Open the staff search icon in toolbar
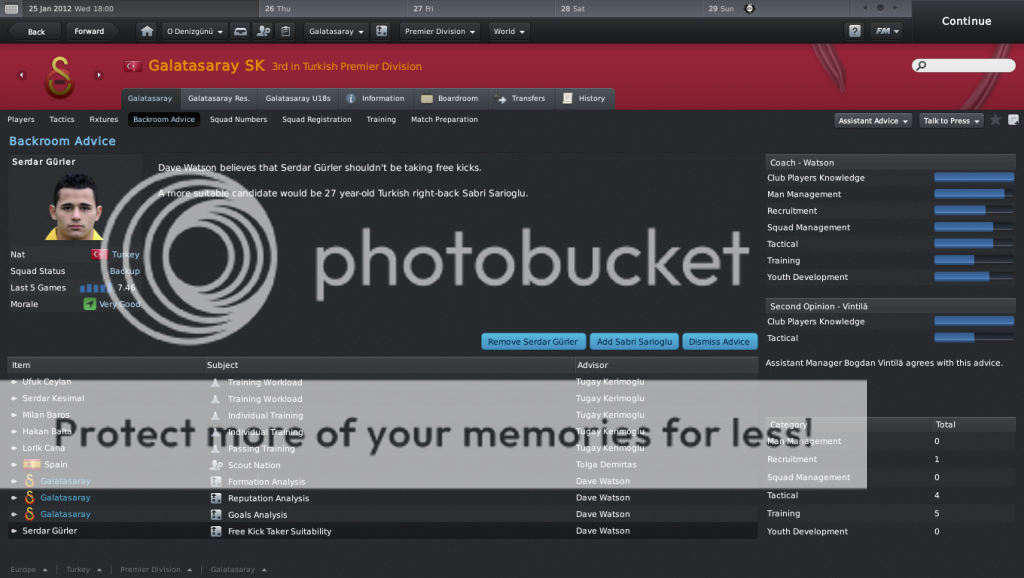The width and height of the screenshot is (1024, 578). (263, 31)
